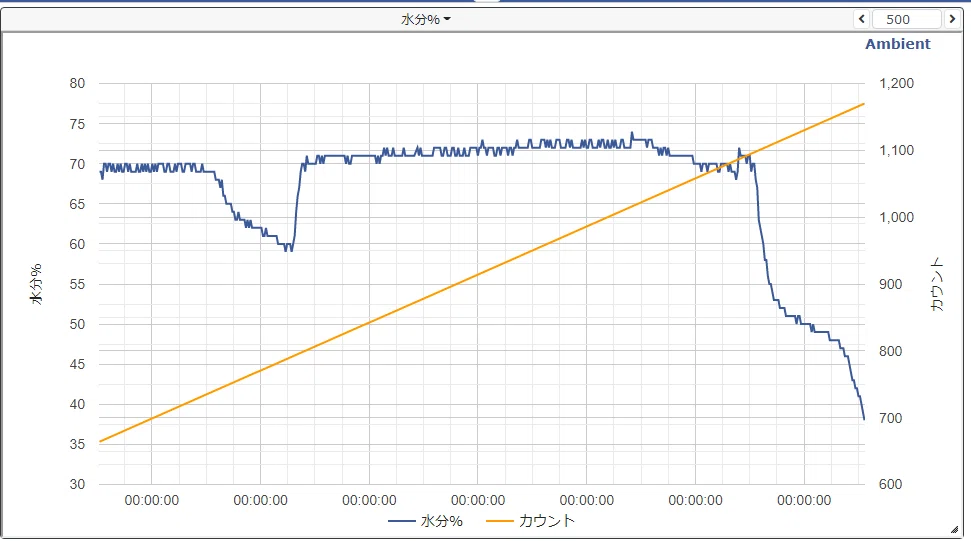This screenshot has width=971, height=541.
Task: Click the 600 right axis label
Action: (x=890, y=484)
